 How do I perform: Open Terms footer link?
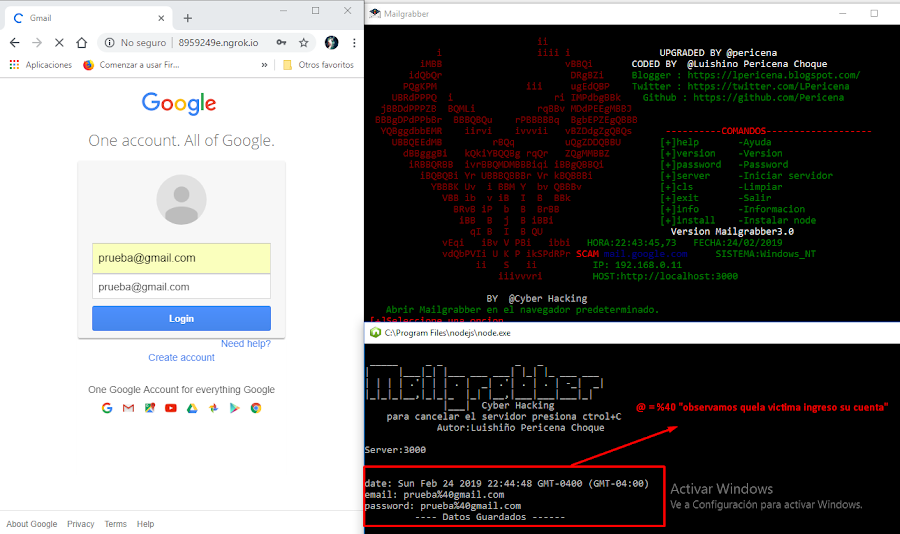tap(115, 524)
